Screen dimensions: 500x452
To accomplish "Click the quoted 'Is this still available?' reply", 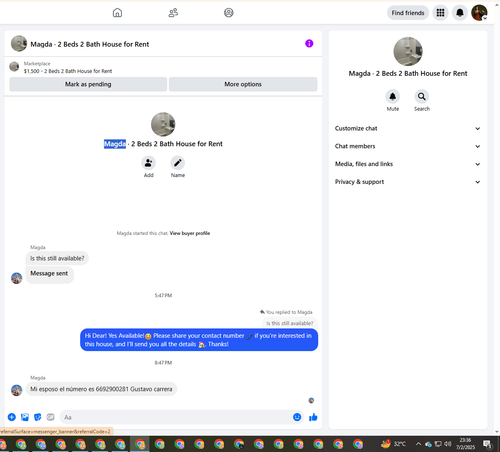I will click(290, 323).
